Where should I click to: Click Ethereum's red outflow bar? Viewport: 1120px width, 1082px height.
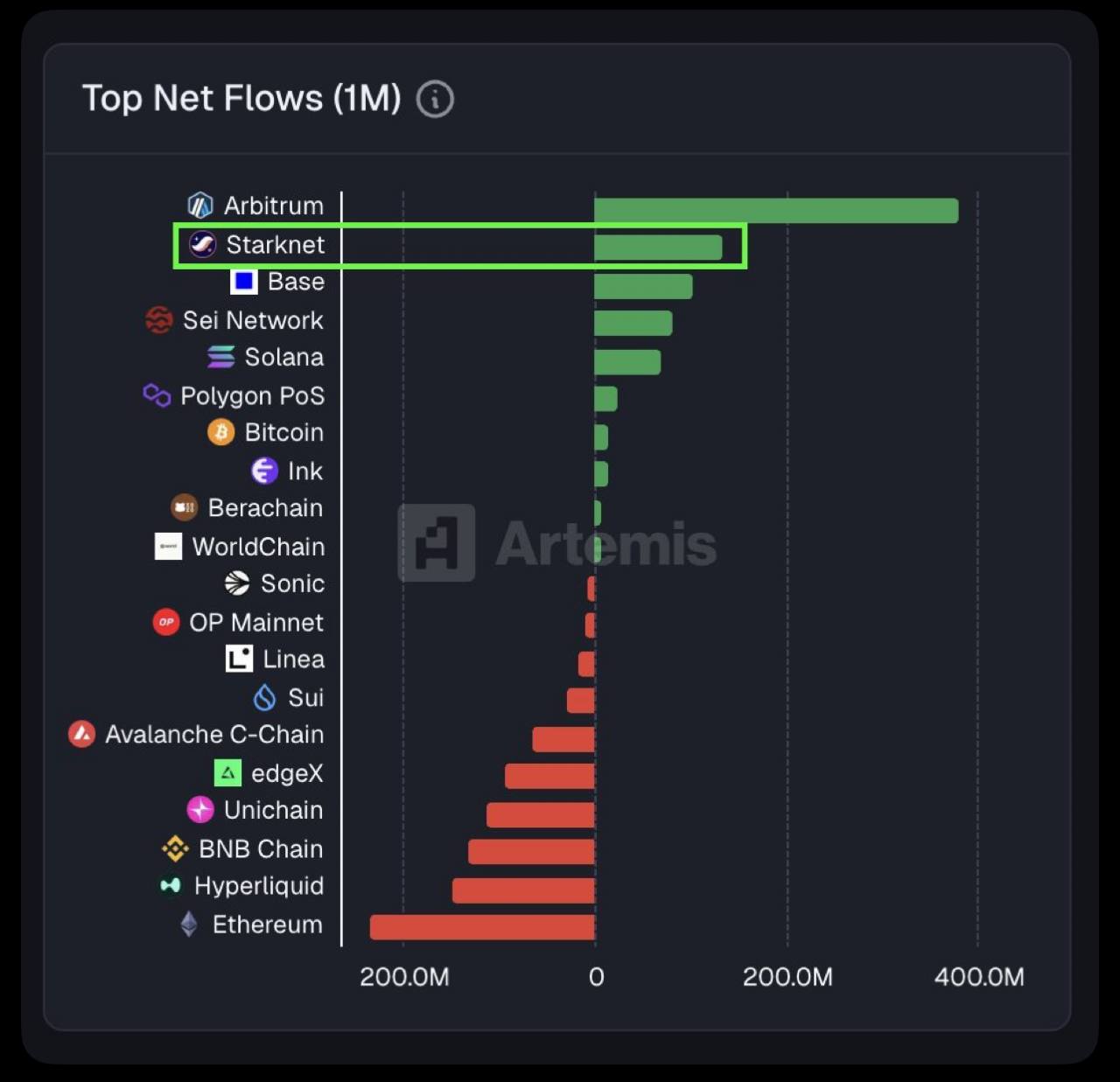point(482,927)
